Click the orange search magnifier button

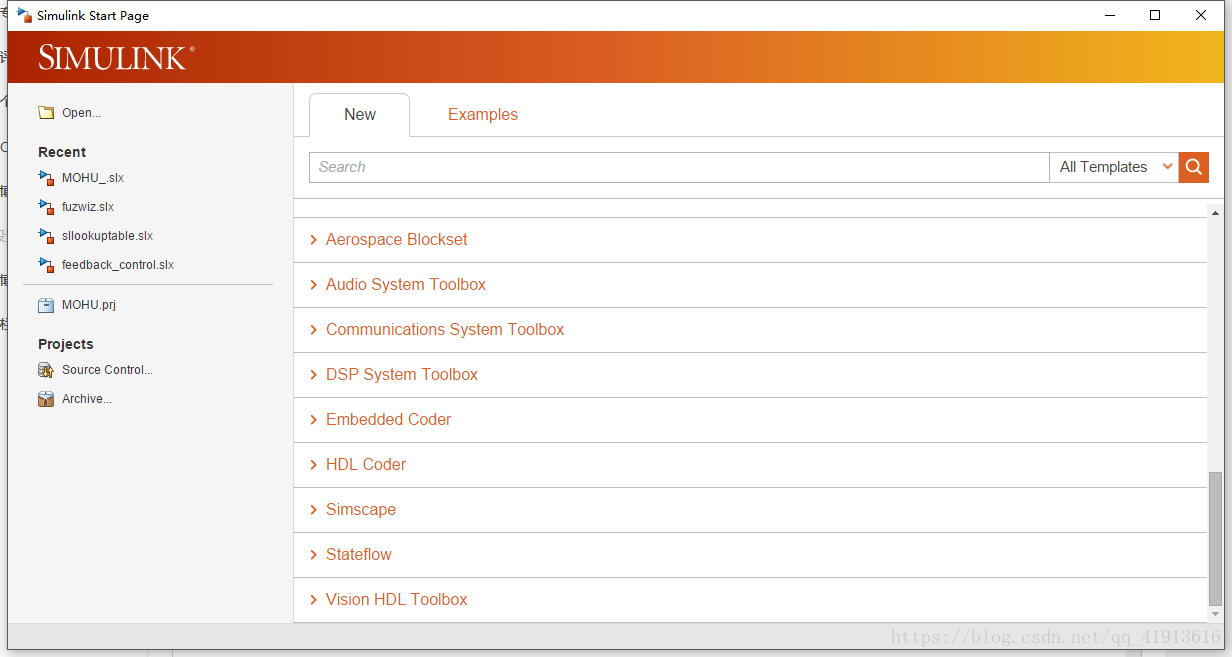tap(1194, 167)
